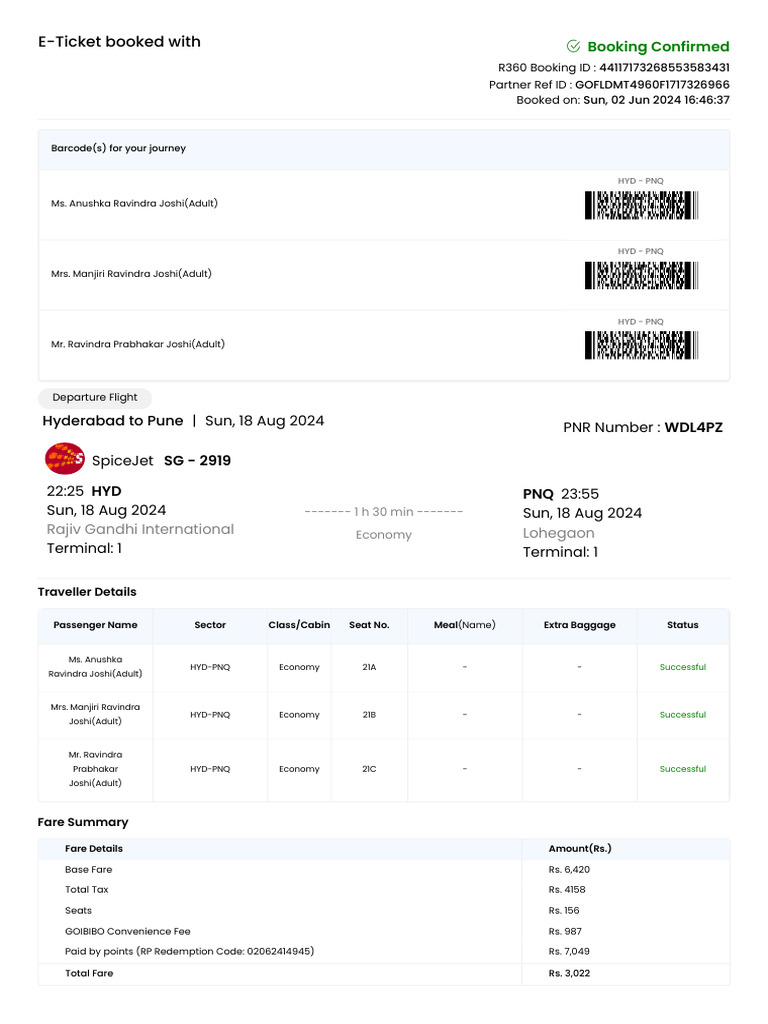Click seat number 21C
This screenshot has height=1024, width=768.
click(369, 769)
